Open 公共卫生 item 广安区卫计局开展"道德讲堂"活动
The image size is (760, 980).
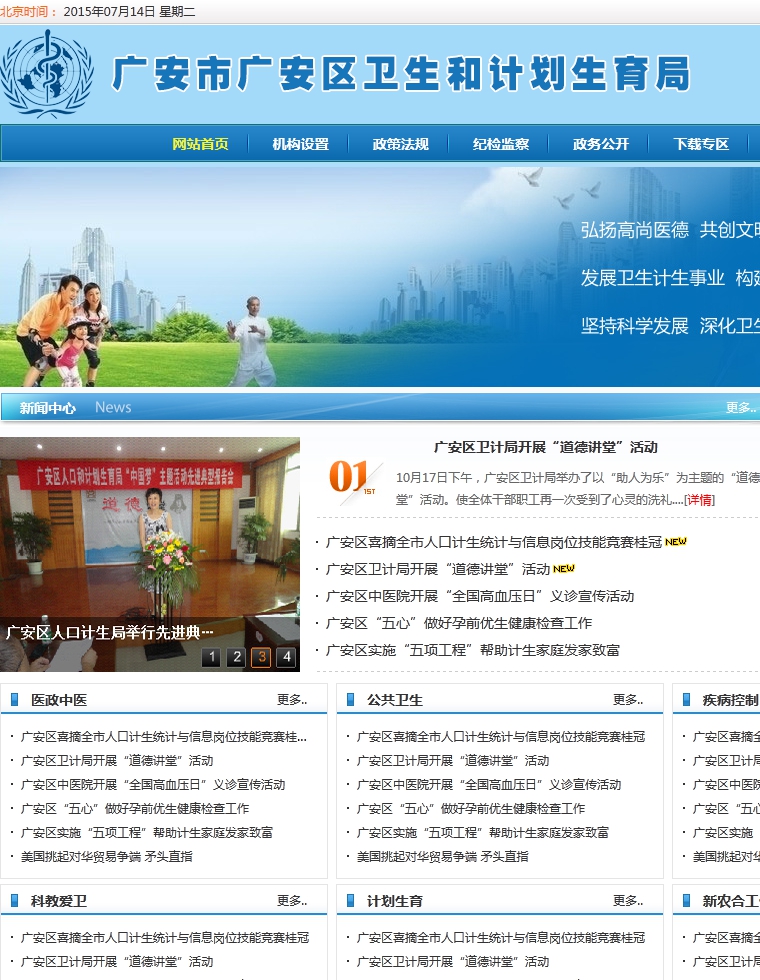tap(452, 761)
